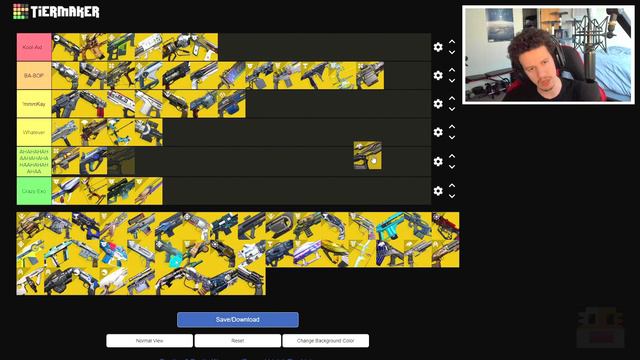
Task: Move Crazy Exo tier down with arrow
Action: click(x=452, y=196)
